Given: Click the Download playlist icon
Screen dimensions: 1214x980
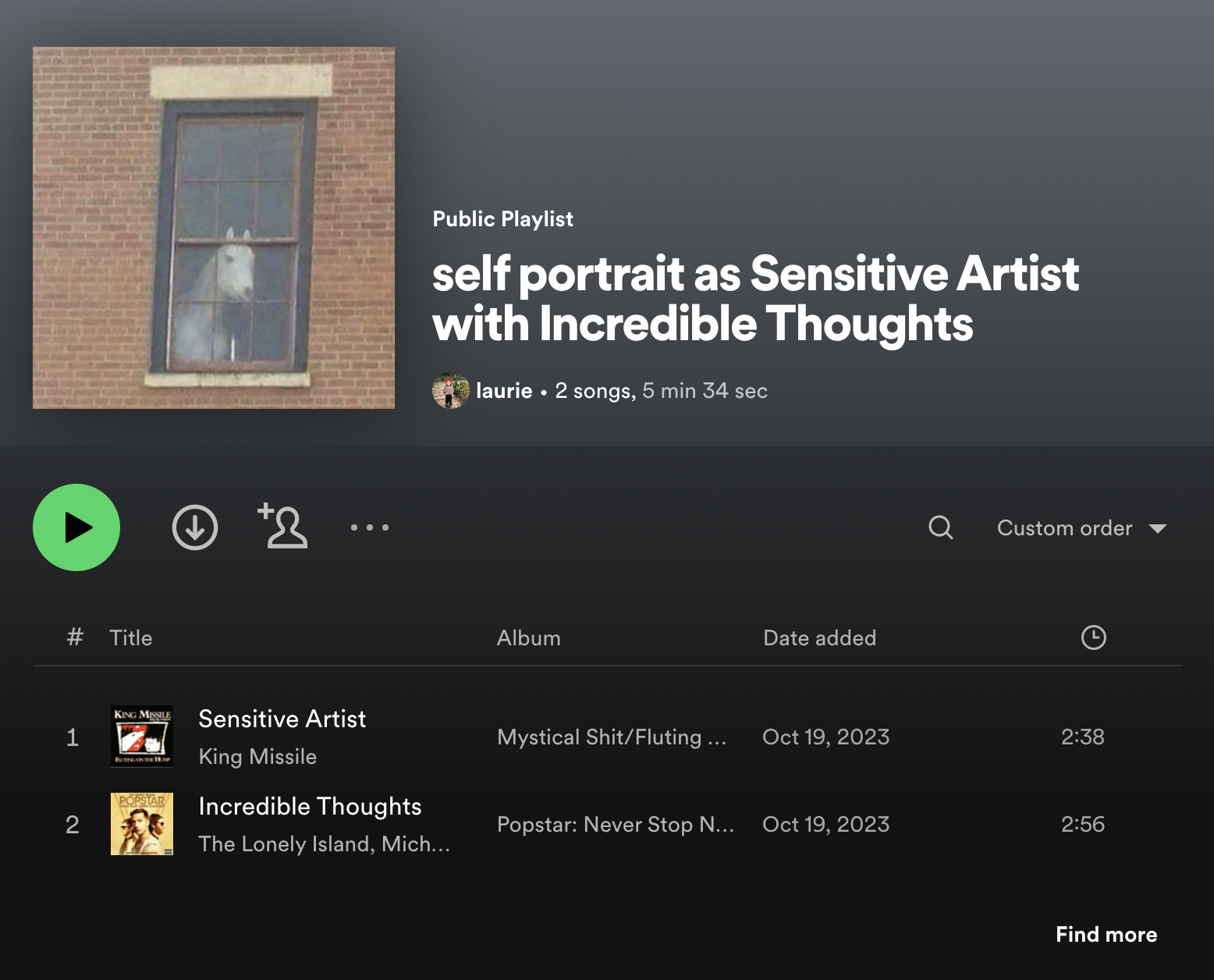Looking at the screenshot, I should click(x=194, y=527).
